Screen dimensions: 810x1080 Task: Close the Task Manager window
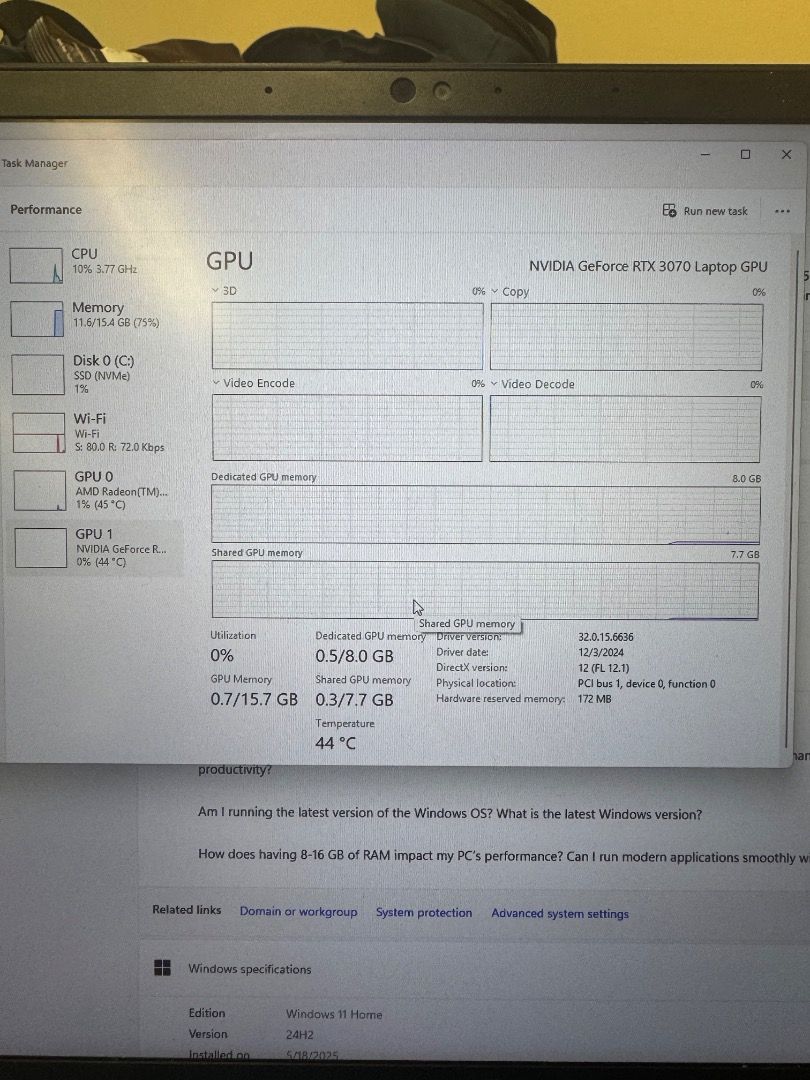tap(787, 154)
